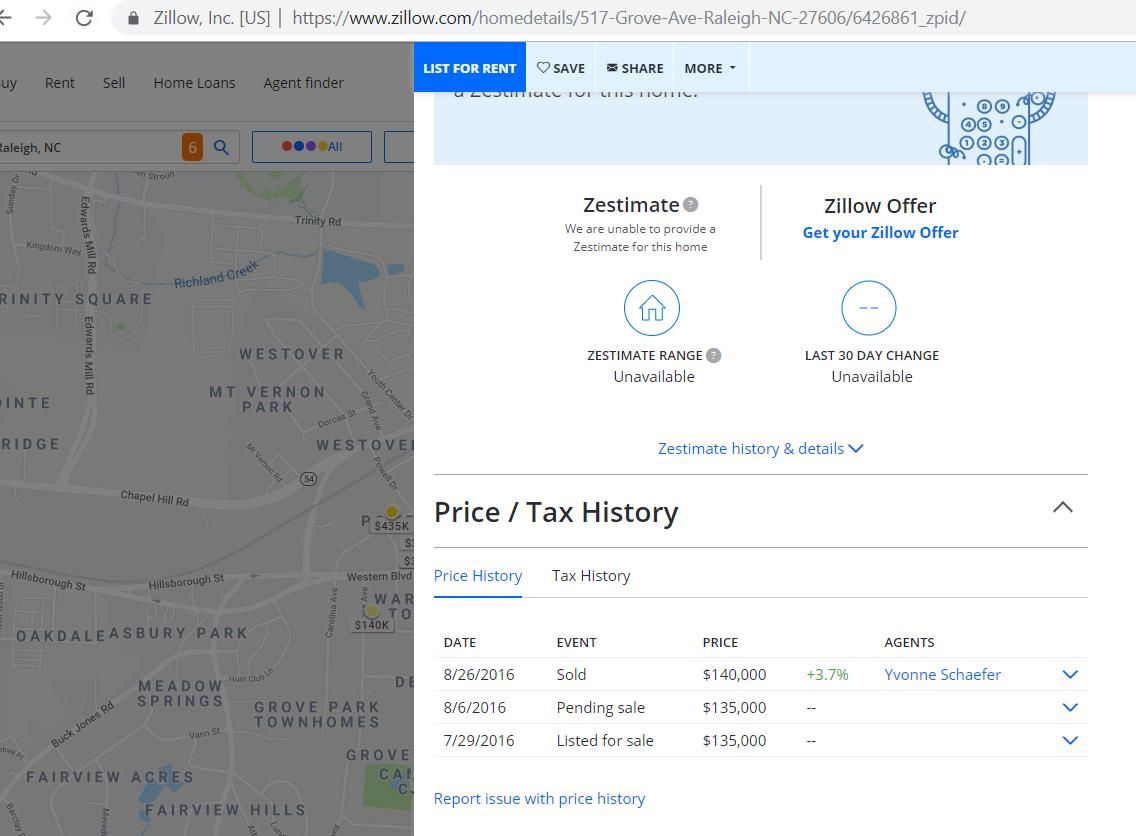Click the Save heart button
The image size is (1136, 836).
point(561,68)
